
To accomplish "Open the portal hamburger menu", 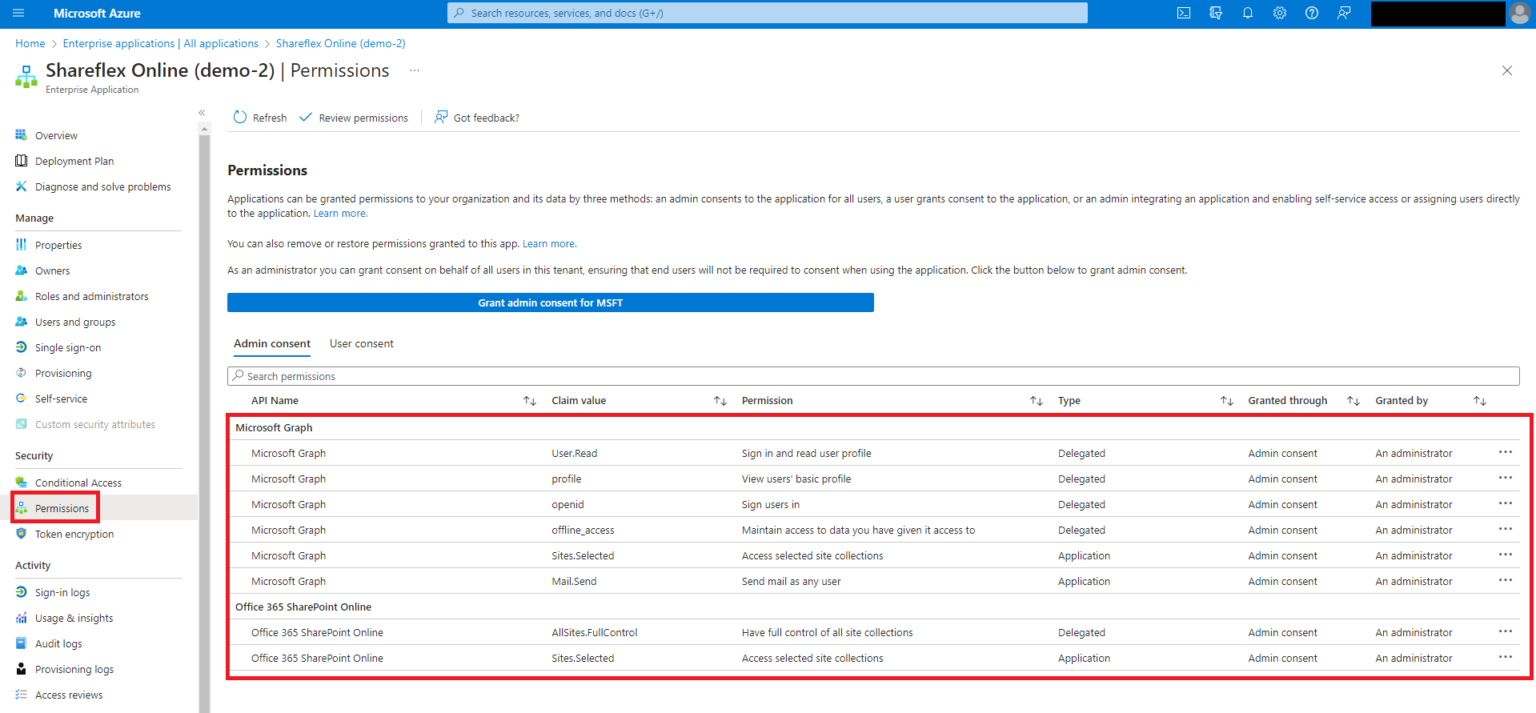I will point(18,13).
